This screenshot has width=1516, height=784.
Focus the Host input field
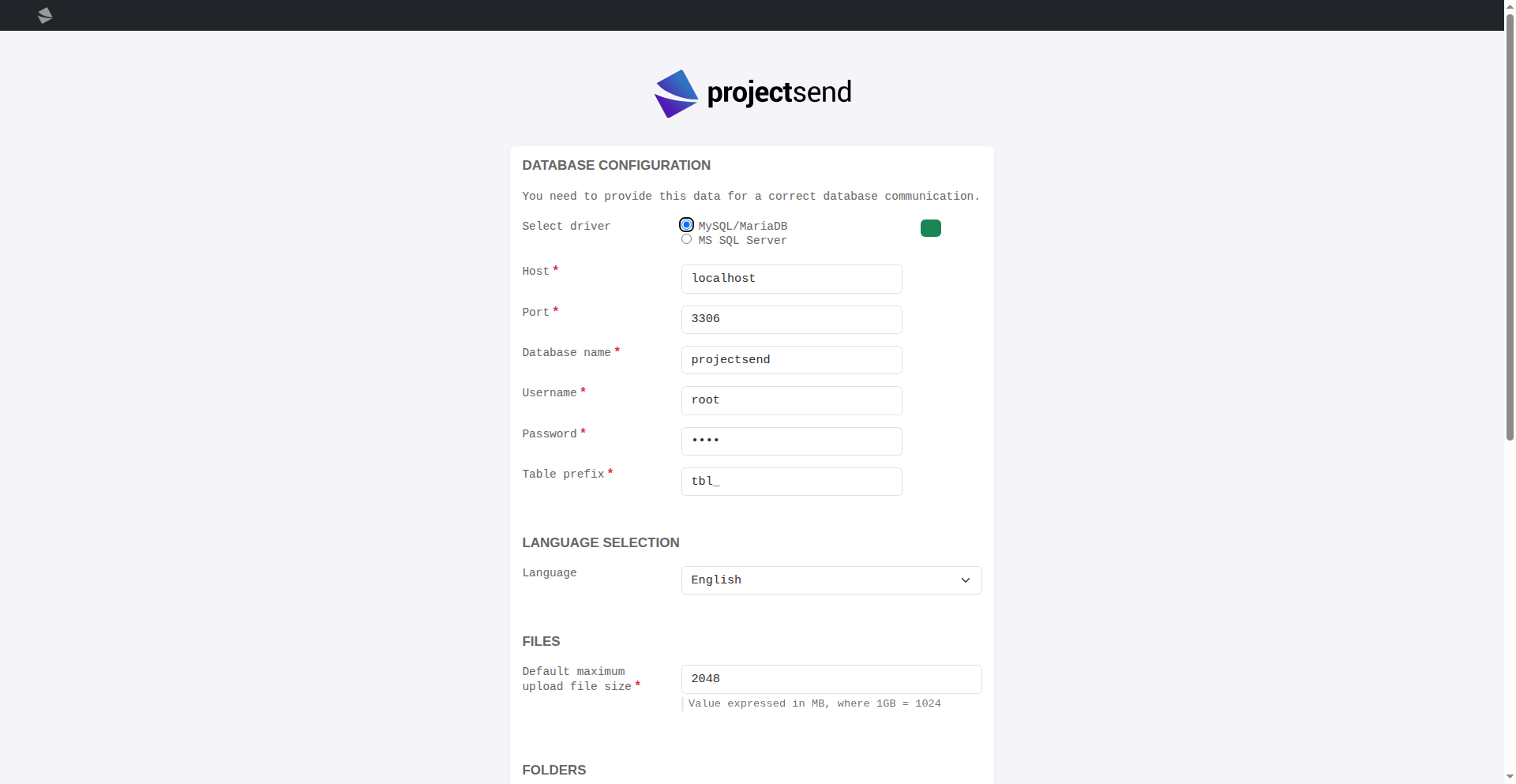click(791, 279)
